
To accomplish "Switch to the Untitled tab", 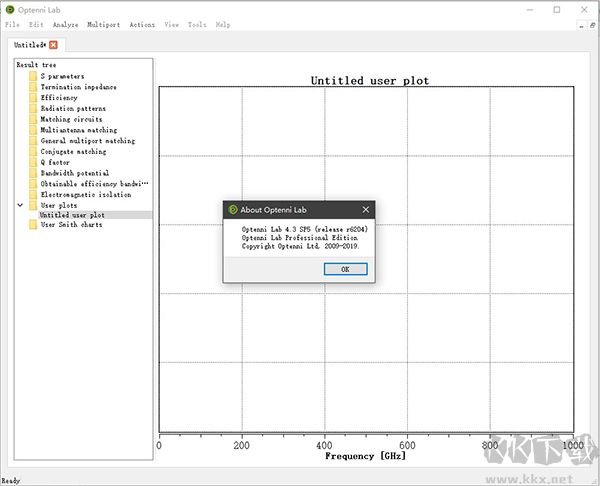I will click(28, 45).
